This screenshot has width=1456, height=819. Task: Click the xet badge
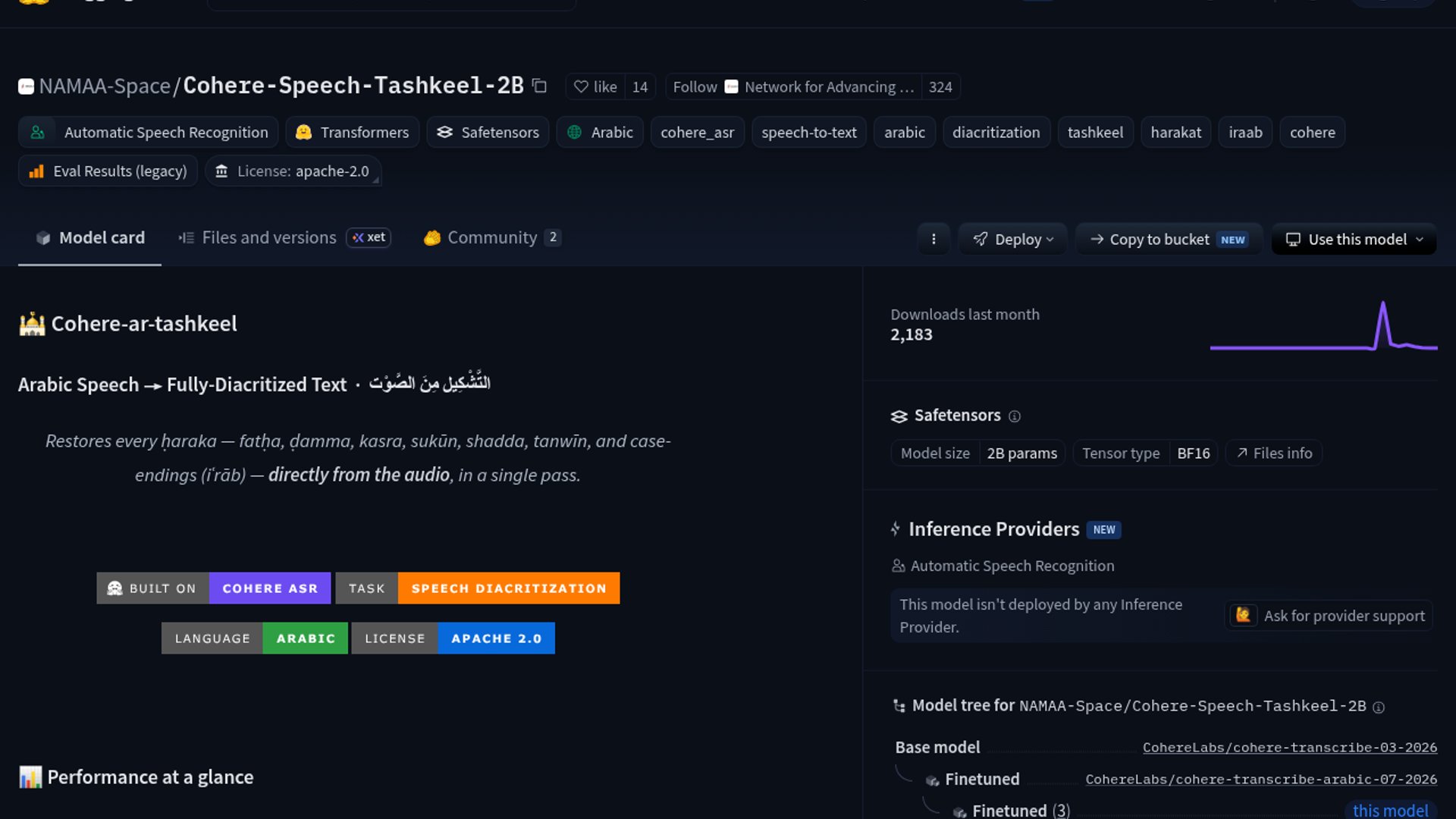[x=369, y=237]
